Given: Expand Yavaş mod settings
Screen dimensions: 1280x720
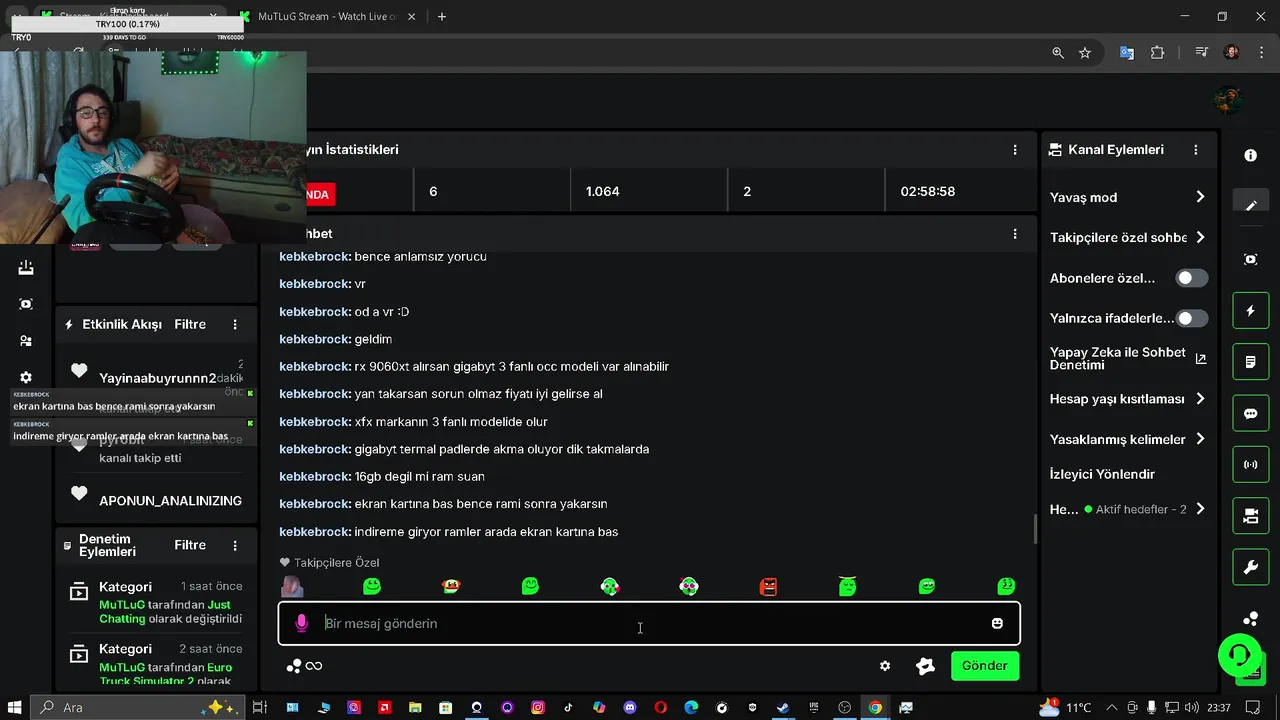Looking at the screenshot, I should coord(1128,197).
